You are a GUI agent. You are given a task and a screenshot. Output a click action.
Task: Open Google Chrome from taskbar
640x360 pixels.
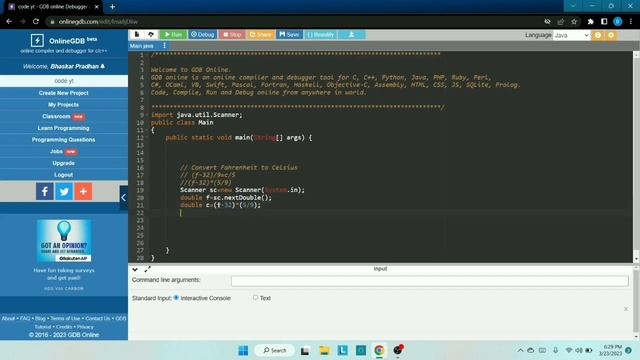379,351
